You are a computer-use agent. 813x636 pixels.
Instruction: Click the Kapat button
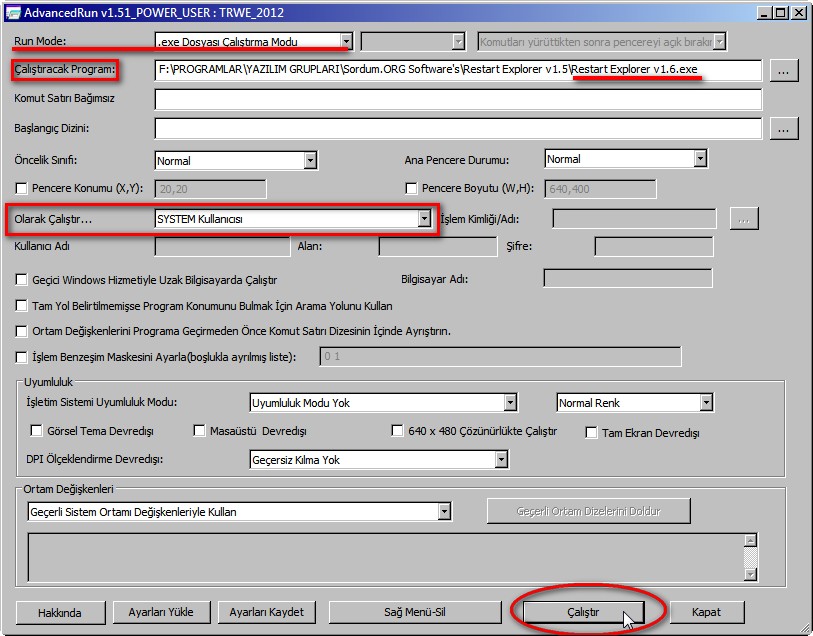pyautogui.click(x=706, y=612)
